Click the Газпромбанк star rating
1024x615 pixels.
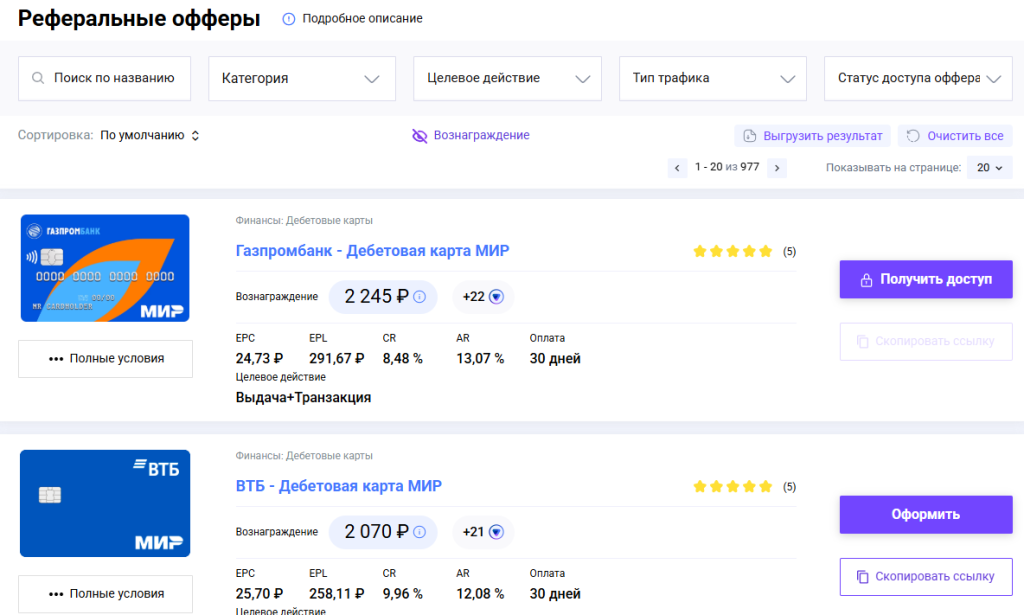coord(733,251)
